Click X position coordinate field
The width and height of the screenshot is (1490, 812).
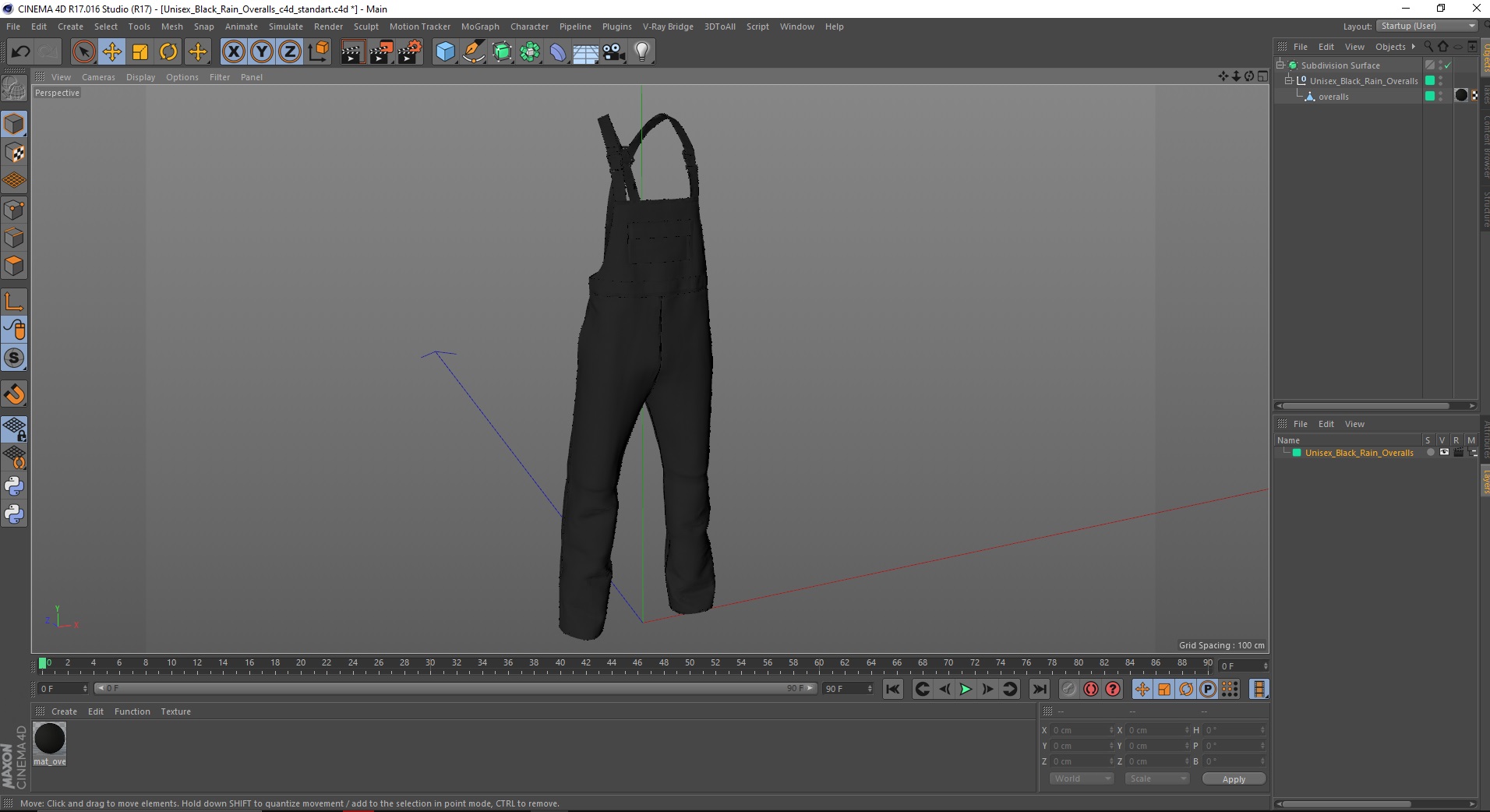point(1082,730)
